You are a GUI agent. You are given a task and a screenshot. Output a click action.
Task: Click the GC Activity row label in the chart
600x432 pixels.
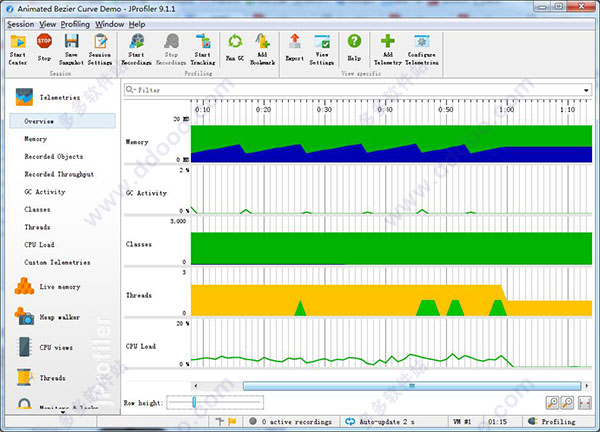(147, 193)
